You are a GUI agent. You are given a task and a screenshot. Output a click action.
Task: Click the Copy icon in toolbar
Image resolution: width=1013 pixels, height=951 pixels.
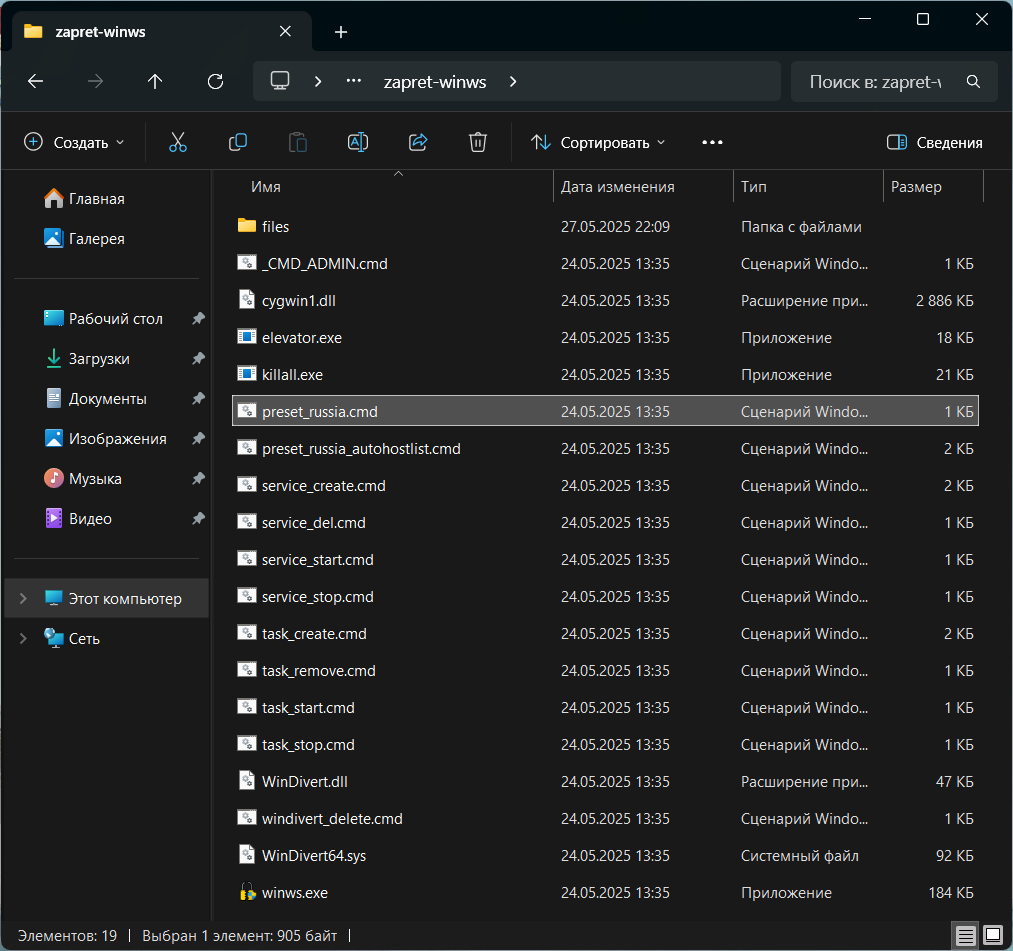point(238,143)
